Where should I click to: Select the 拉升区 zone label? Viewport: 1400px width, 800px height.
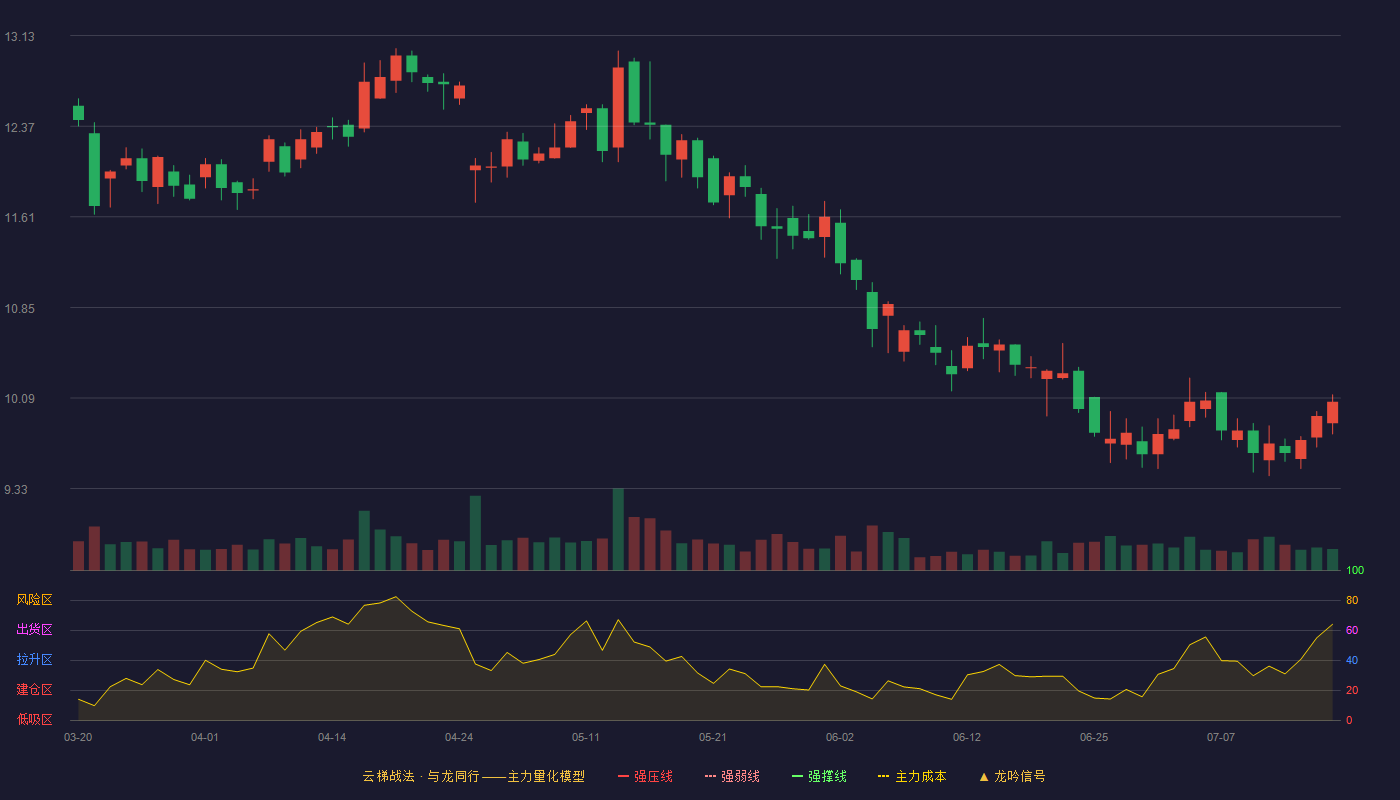point(34,660)
